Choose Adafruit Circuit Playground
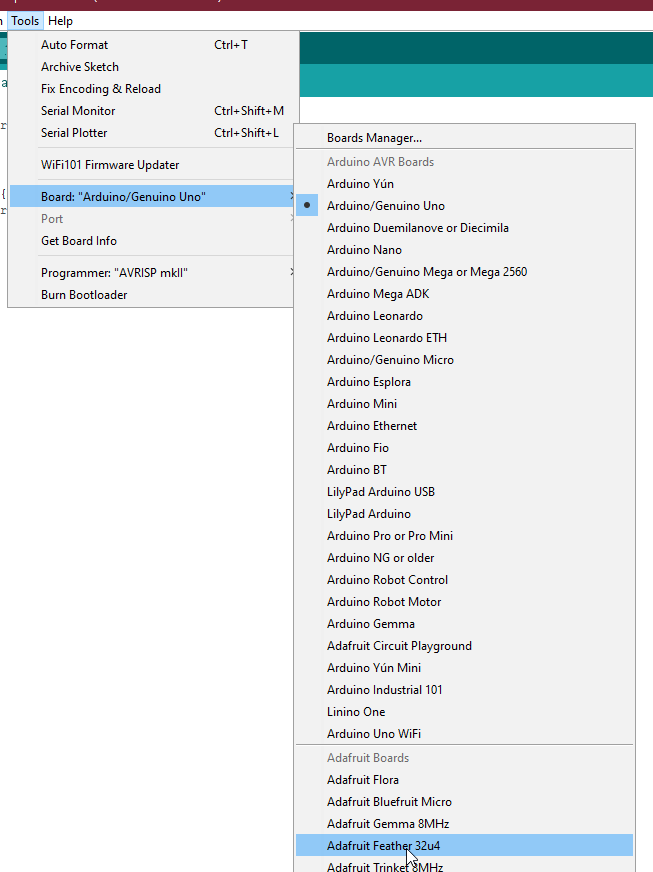 click(464, 646)
